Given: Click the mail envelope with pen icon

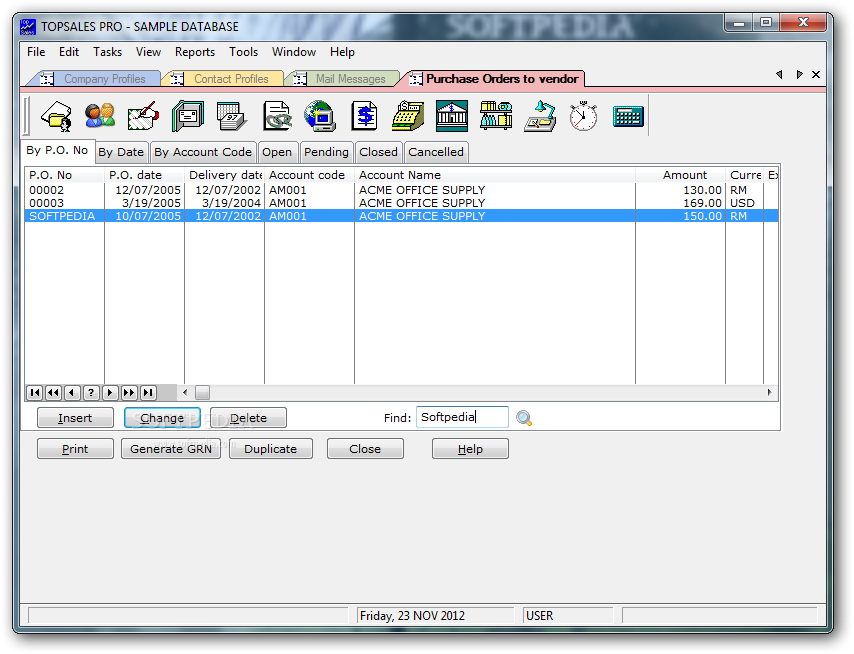Looking at the screenshot, I should click(143, 116).
